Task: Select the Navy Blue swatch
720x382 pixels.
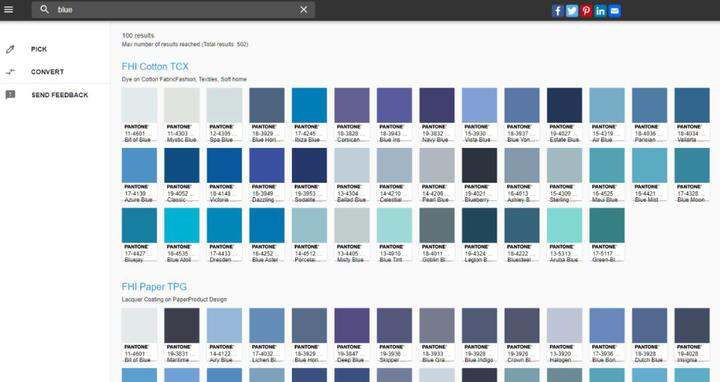Action: pos(437,116)
